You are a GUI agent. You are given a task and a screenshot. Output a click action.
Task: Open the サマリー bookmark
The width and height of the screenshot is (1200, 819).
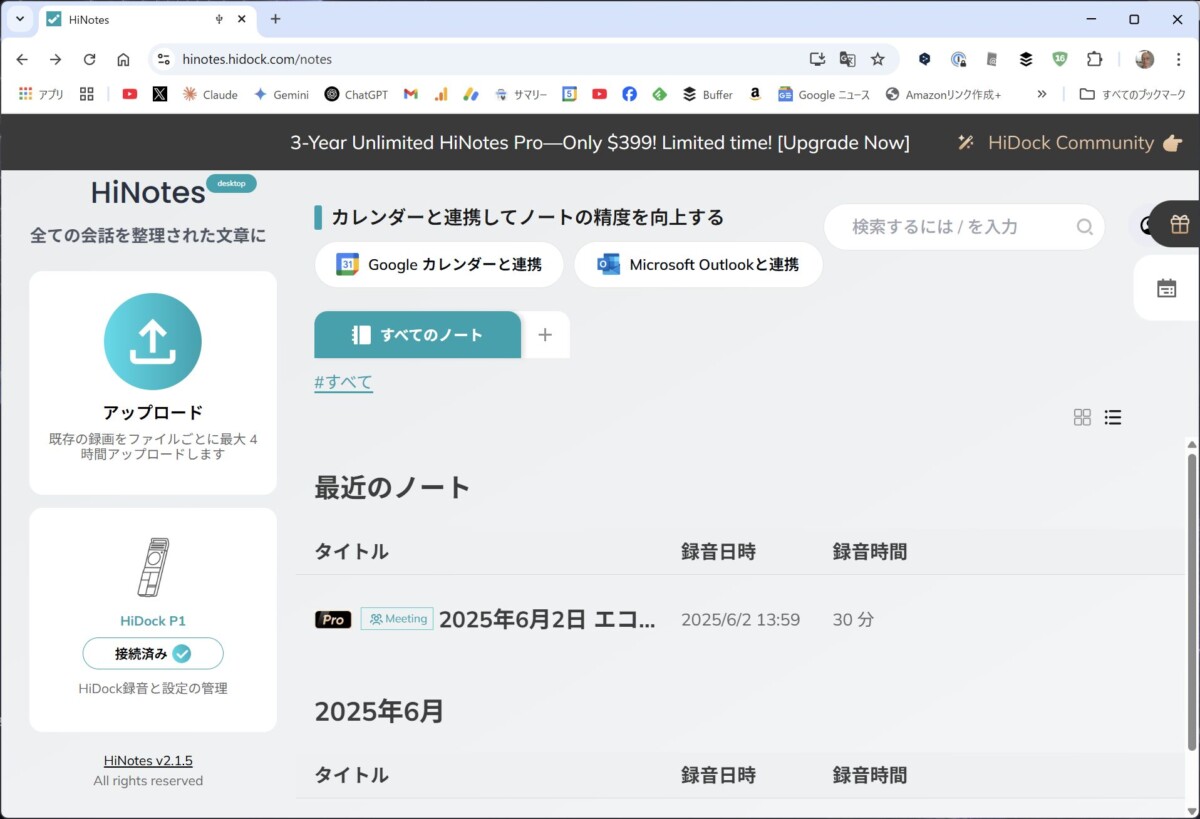pos(521,94)
